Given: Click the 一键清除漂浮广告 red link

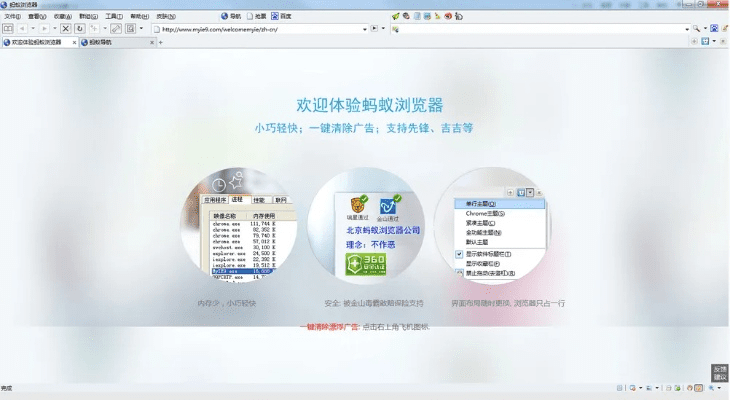Looking at the screenshot, I should [x=330, y=327].
